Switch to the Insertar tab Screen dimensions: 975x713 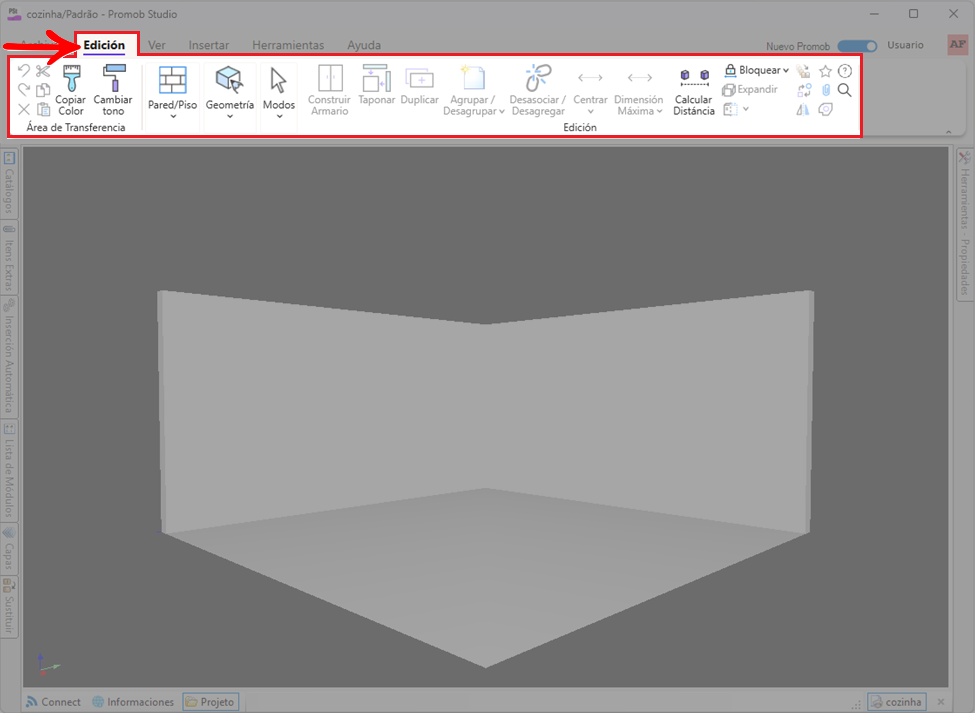pos(209,45)
